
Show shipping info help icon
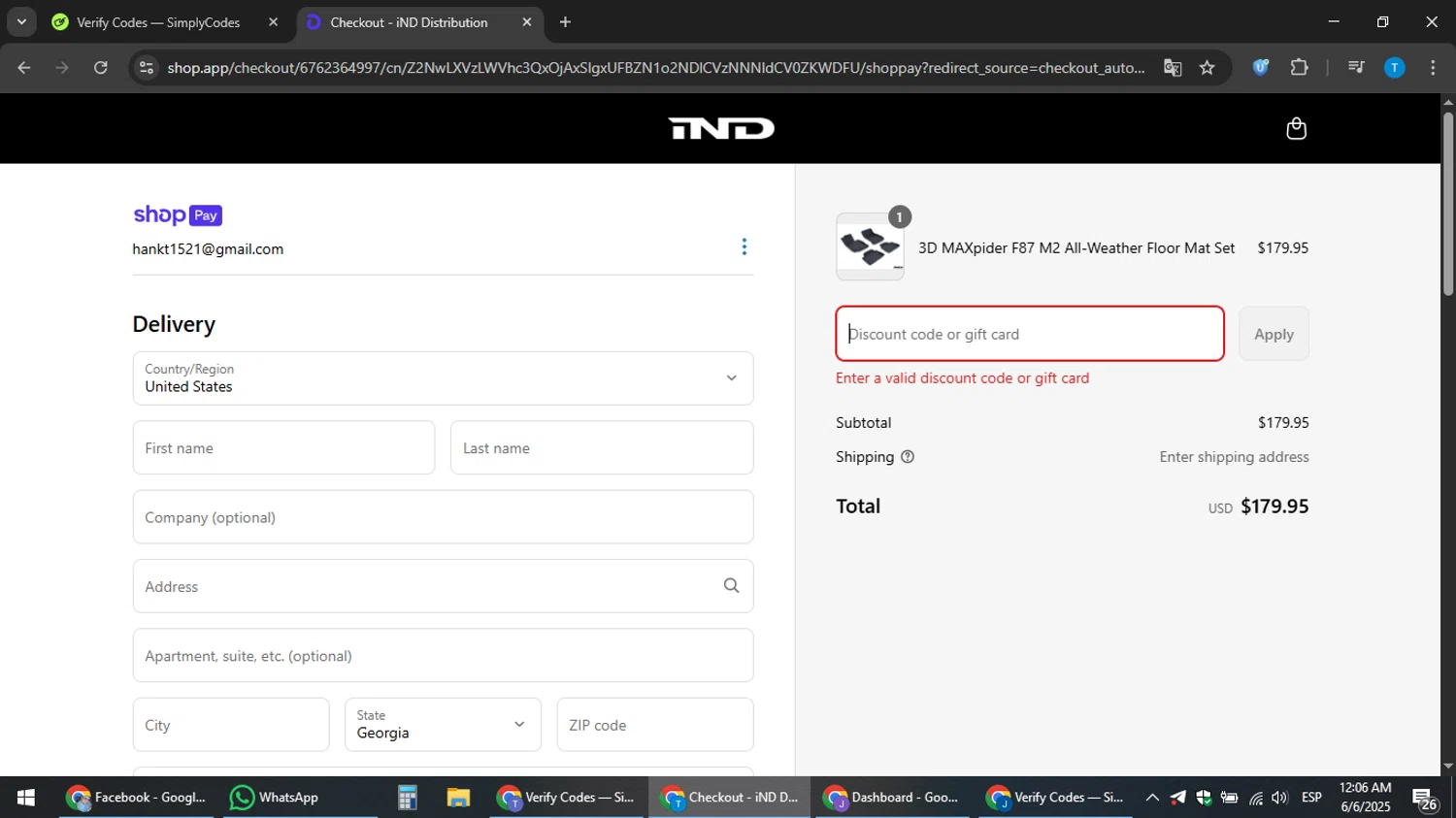908,457
